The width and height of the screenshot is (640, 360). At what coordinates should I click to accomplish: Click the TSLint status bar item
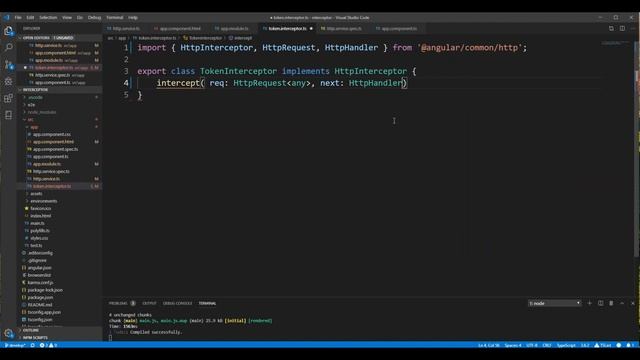coord(603,345)
